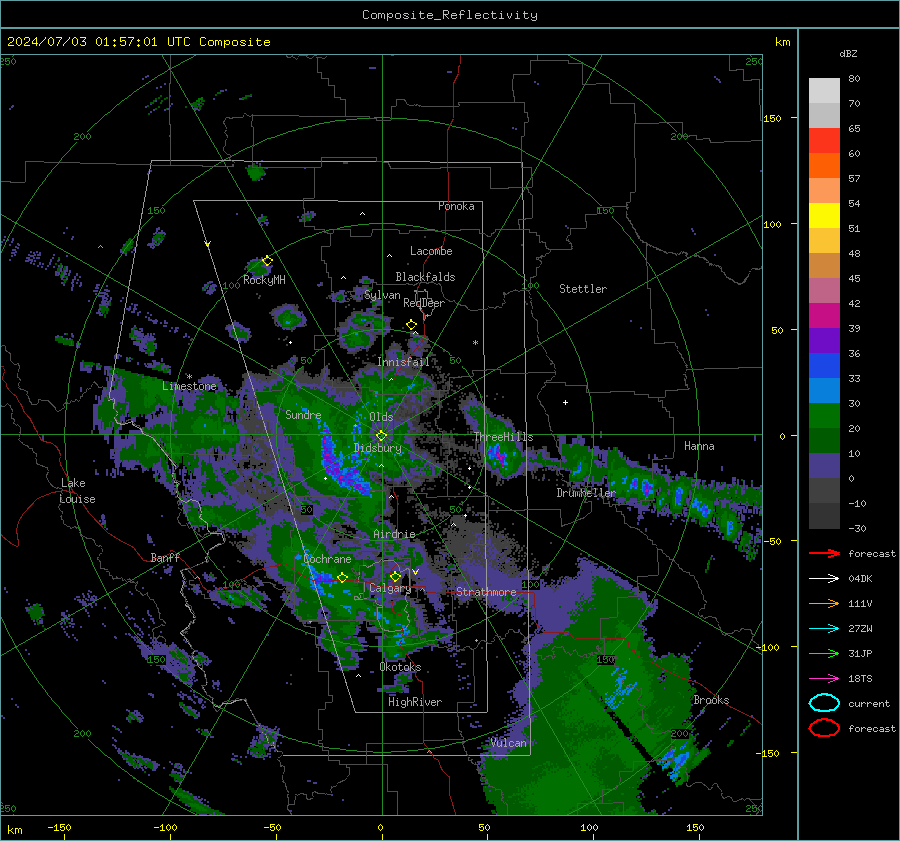Select the Hanna city label
900x841 pixels.
coord(699,446)
